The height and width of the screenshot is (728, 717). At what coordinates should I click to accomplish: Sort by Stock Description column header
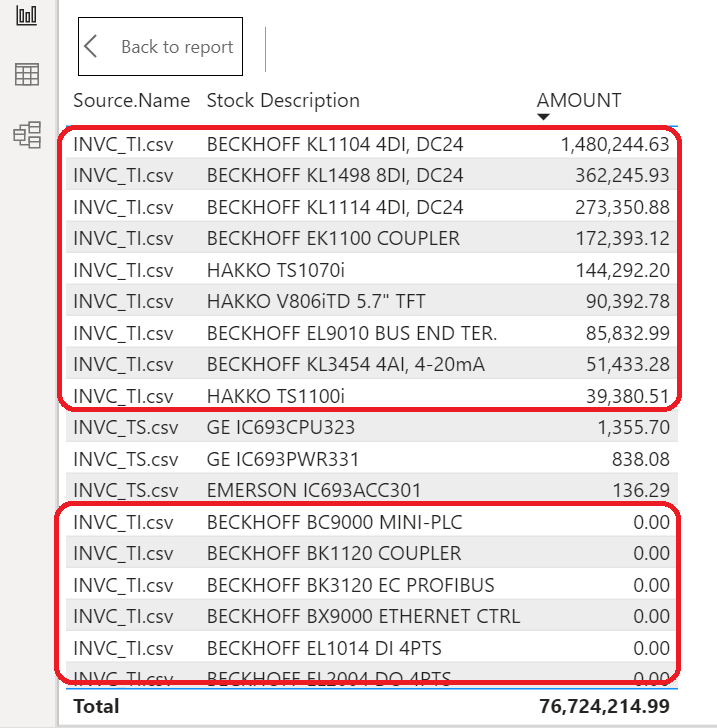(x=283, y=100)
